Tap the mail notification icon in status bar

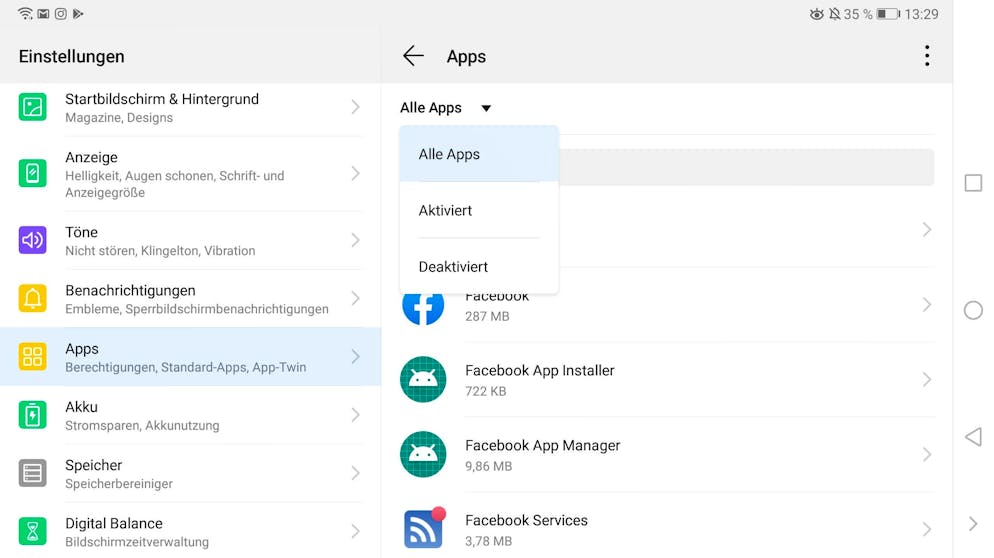tap(43, 14)
